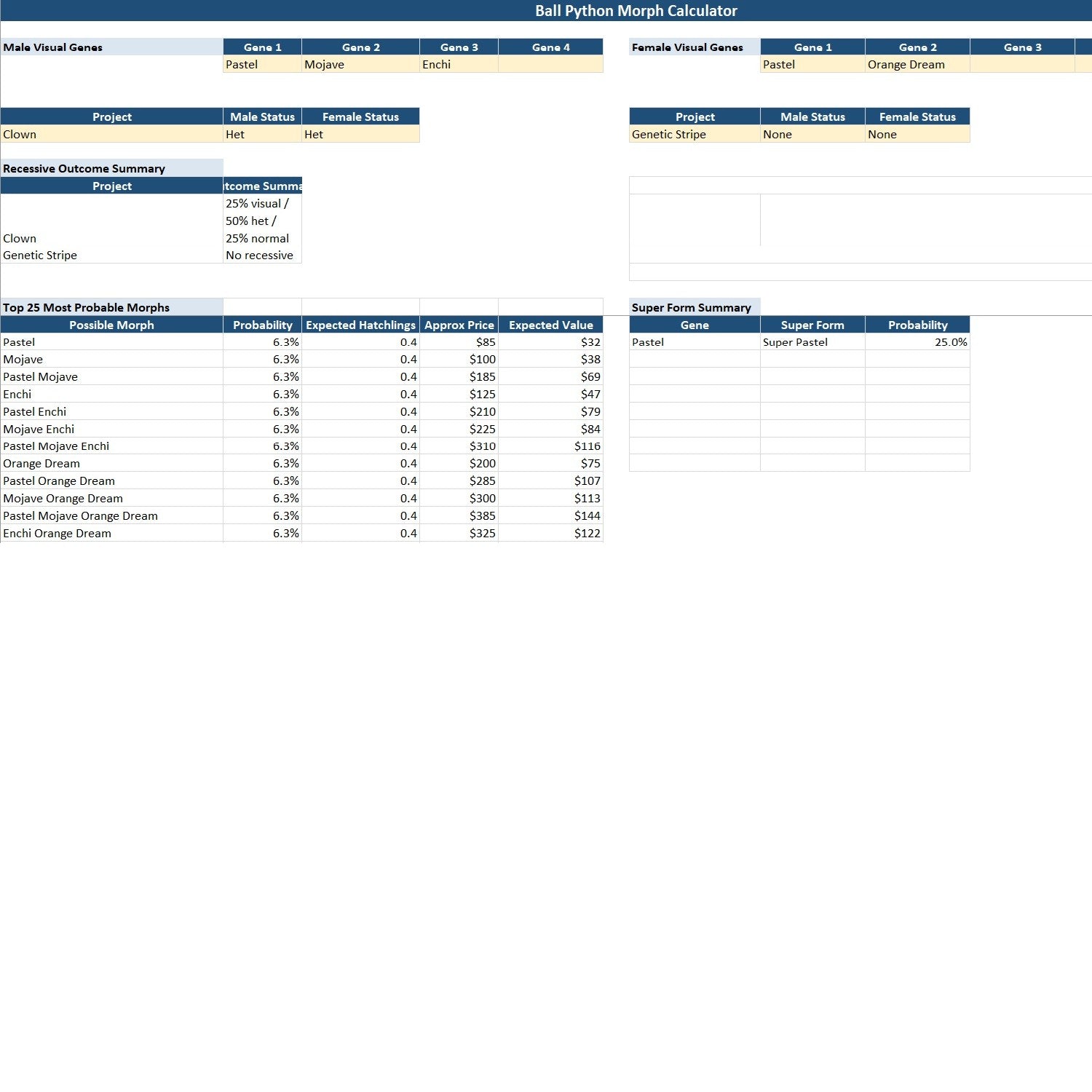Click the 'Expected Value' column header
The height and width of the screenshot is (1092, 1092).
[550, 325]
